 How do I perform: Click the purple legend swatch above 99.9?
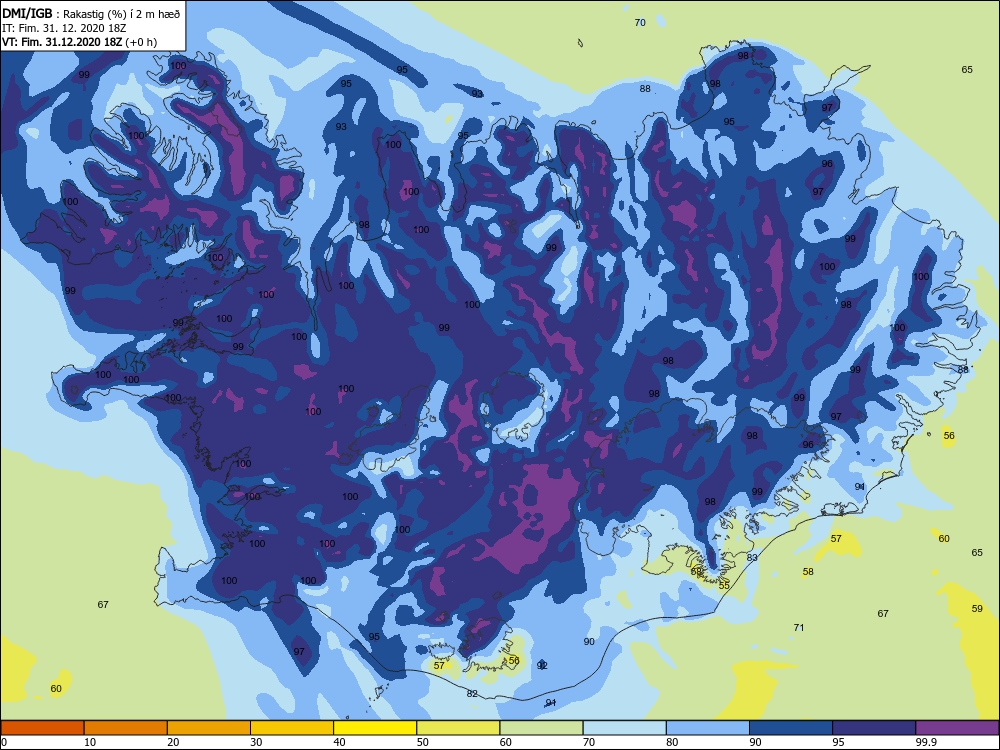[x=957, y=728]
